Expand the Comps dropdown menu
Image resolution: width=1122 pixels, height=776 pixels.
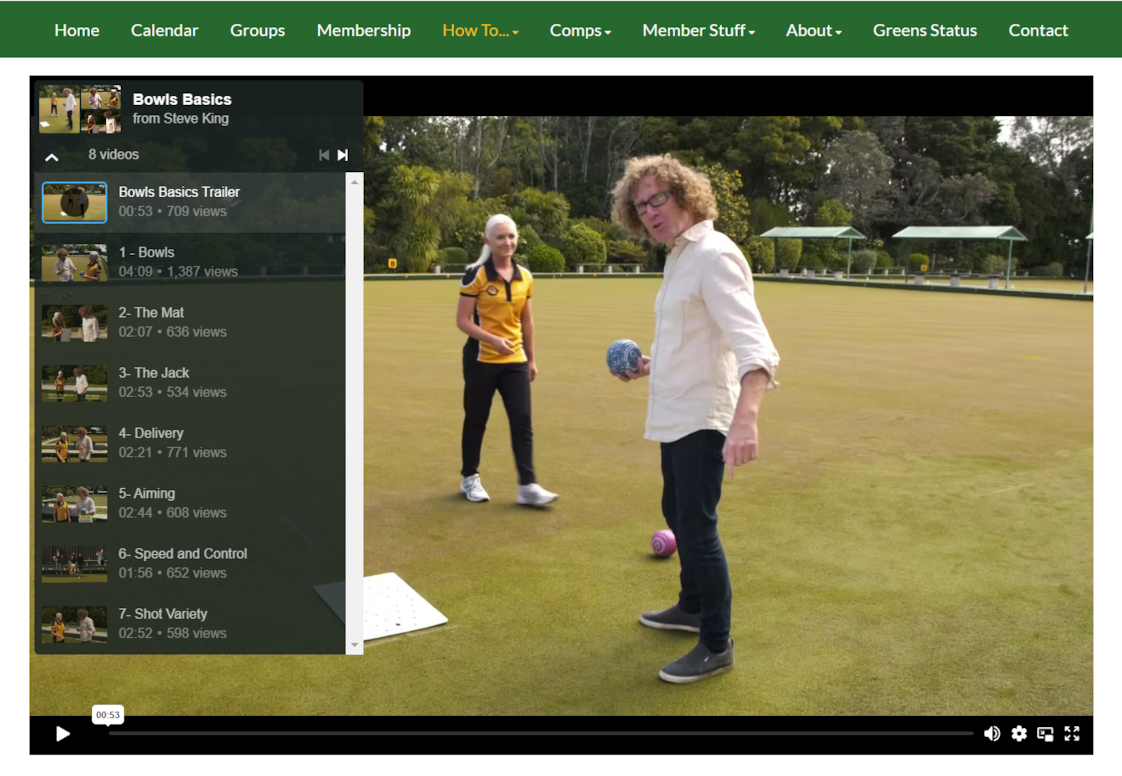pos(580,31)
